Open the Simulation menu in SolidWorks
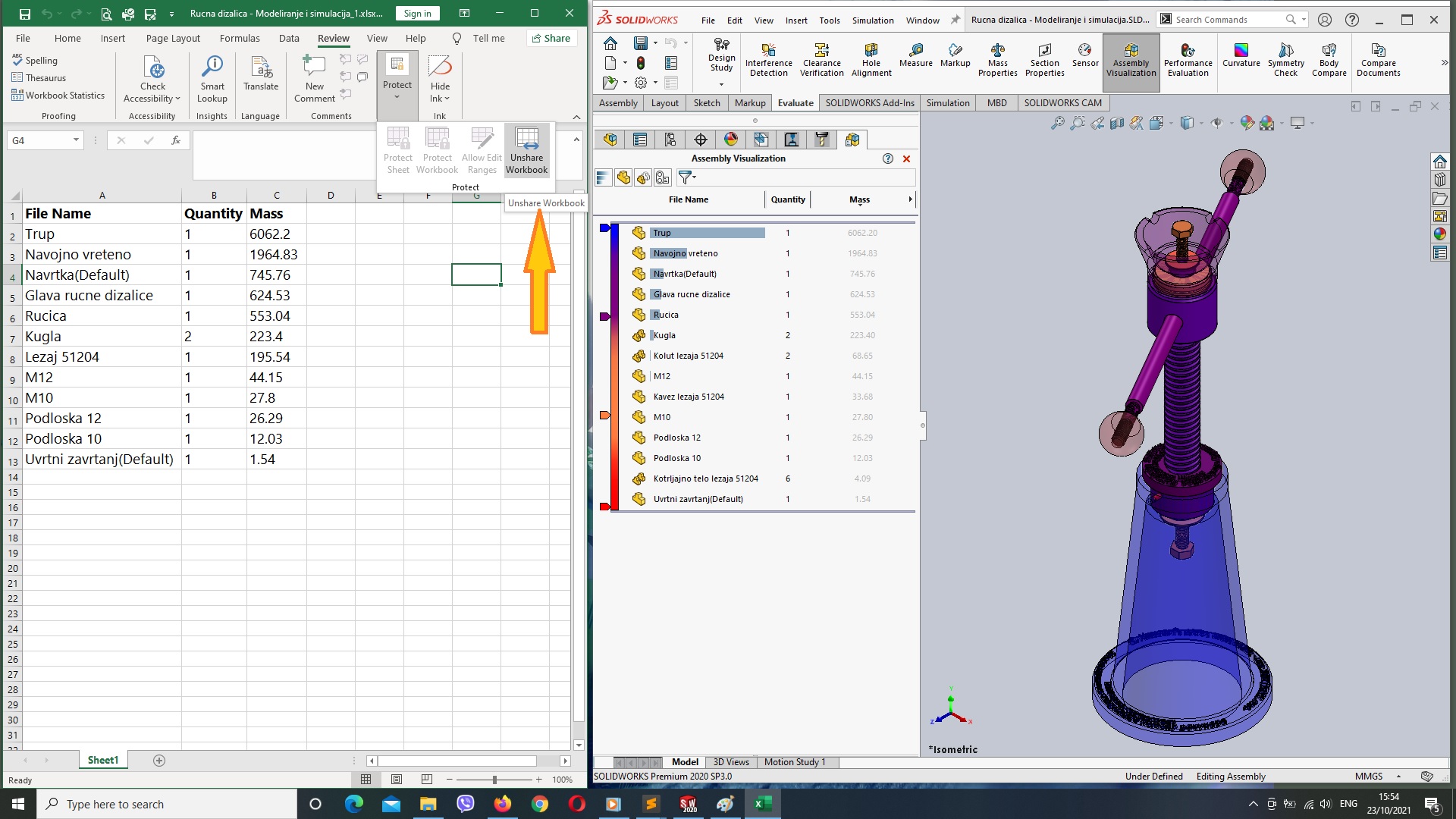1456x819 pixels. point(872,20)
